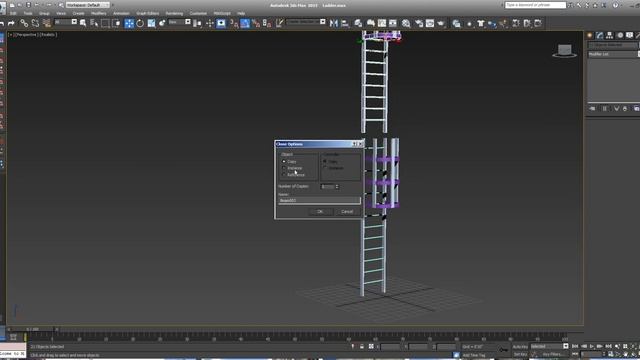
Task: Confirm Clone Options with OK
Action: pyautogui.click(x=320, y=211)
